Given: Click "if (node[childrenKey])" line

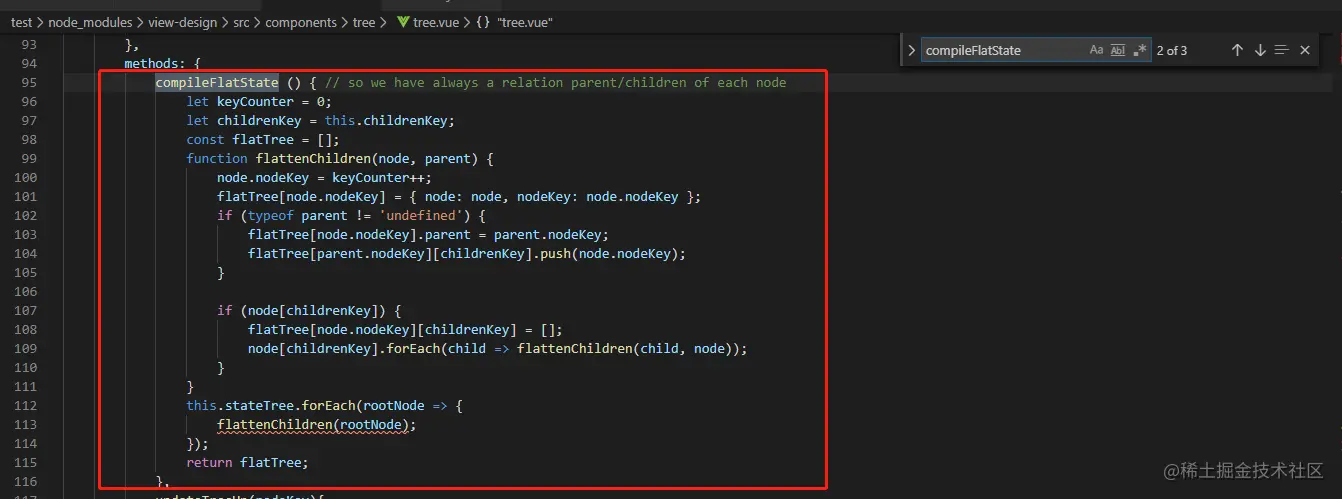Looking at the screenshot, I should pos(309,310).
